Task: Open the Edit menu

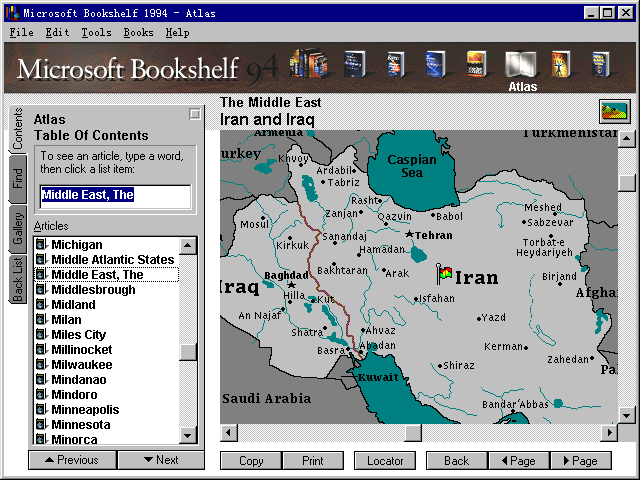Action: pyautogui.click(x=57, y=33)
